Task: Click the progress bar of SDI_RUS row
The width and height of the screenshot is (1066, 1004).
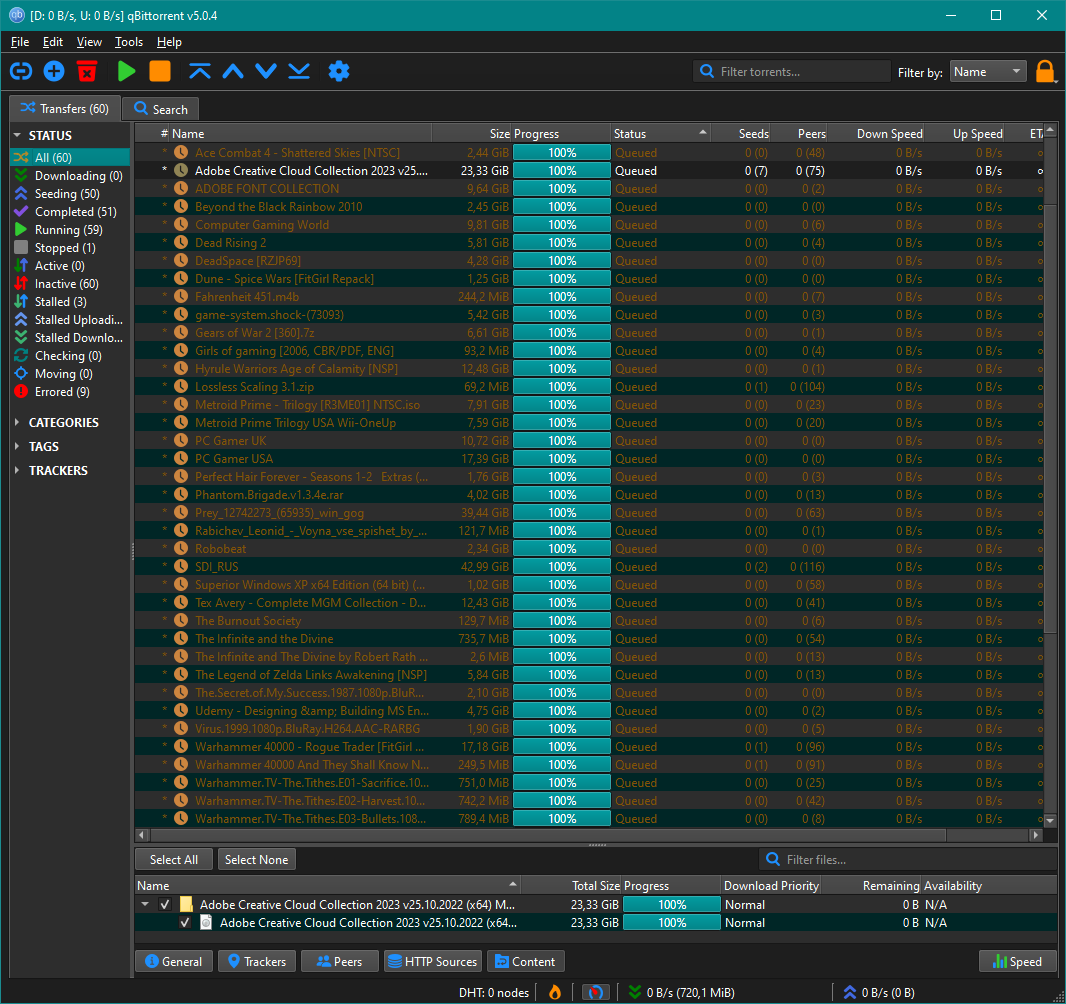Action: click(x=562, y=567)
